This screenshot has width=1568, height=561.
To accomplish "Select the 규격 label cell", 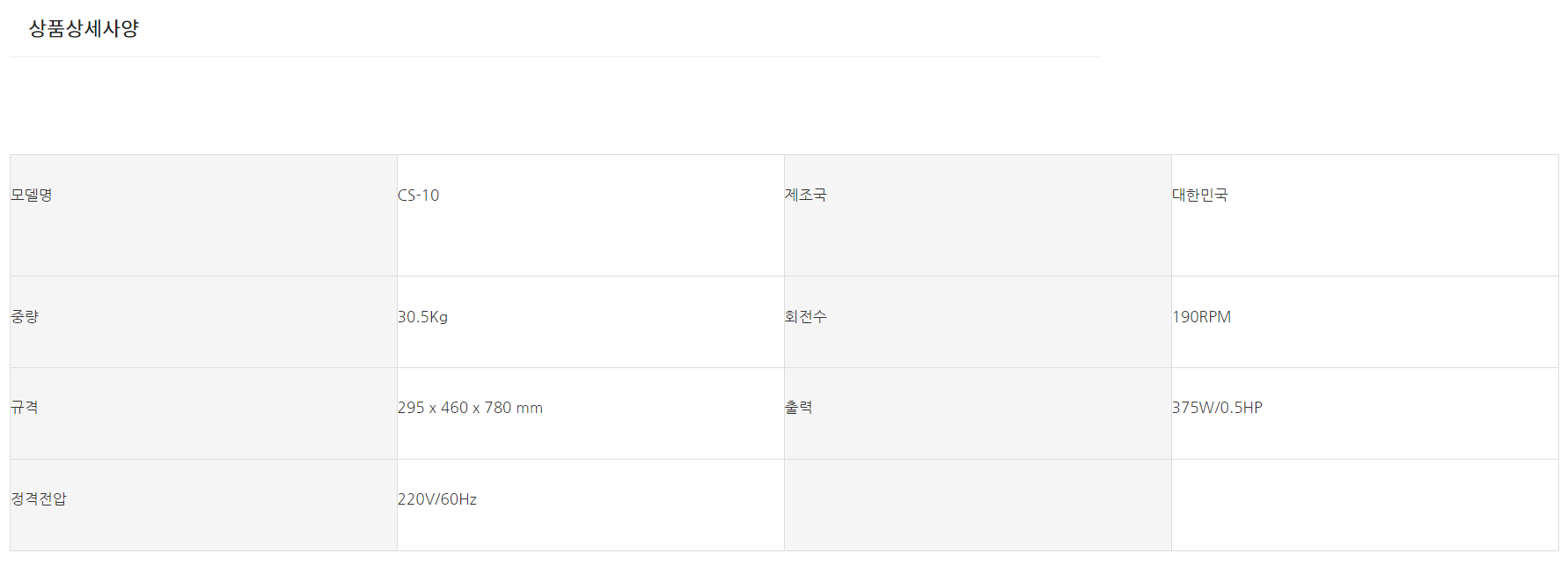I will (x=25, y=407).
